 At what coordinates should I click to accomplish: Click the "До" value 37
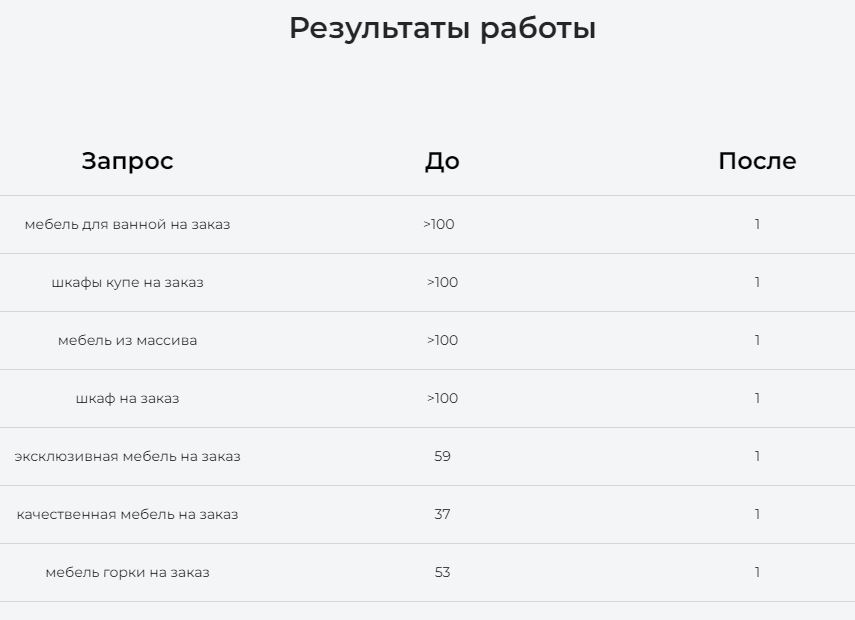pos(442,514)
